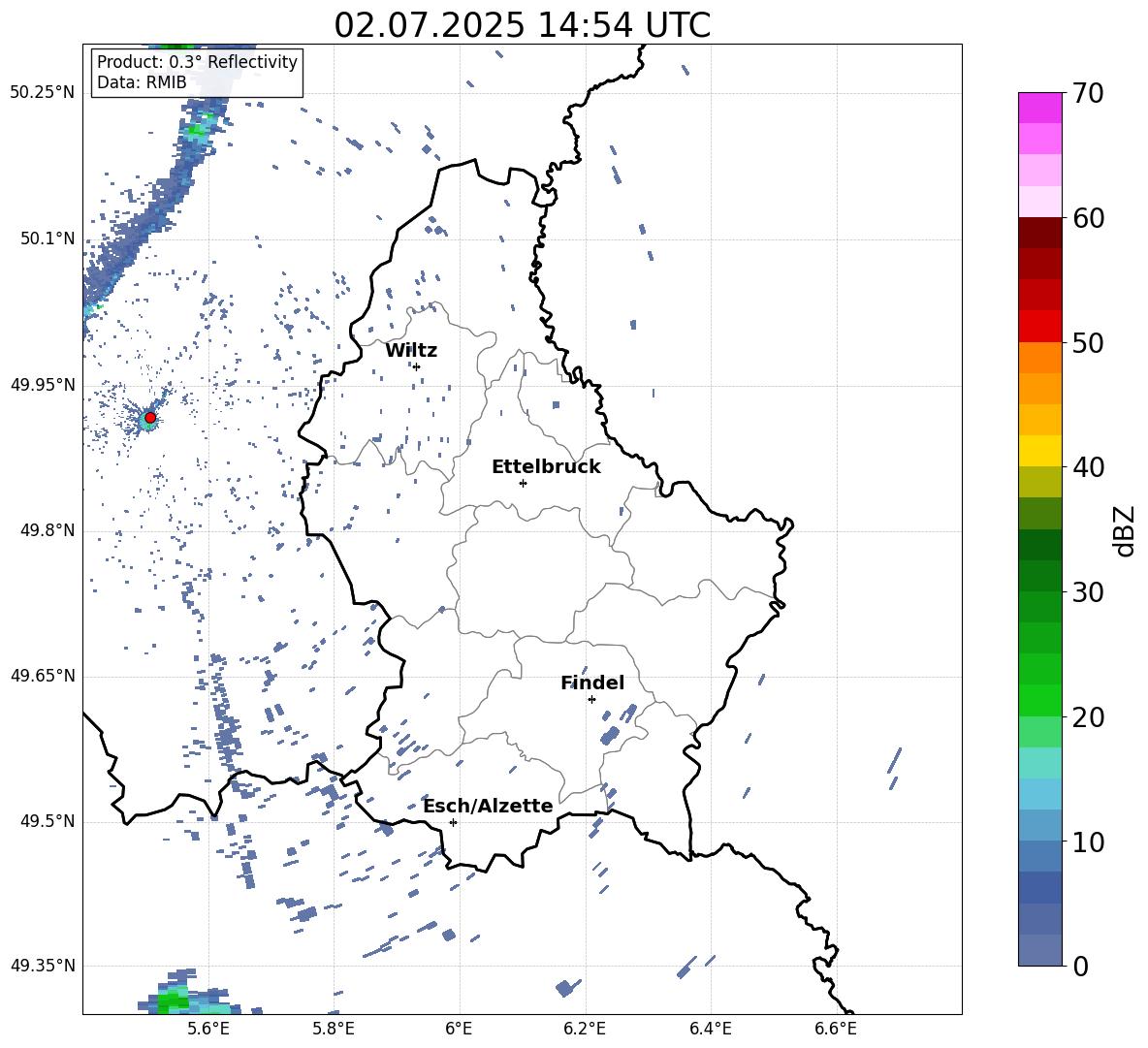The height and width of the screenshot is (1048, 1148).
Task: Click the 6°E longitude label
Action: [x=459, y=1029]
